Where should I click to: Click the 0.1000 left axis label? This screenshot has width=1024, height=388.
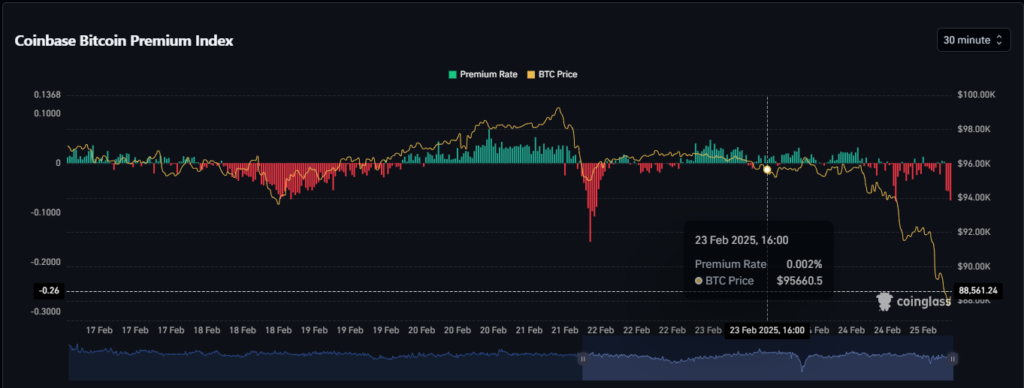click(x=47, y=113)
